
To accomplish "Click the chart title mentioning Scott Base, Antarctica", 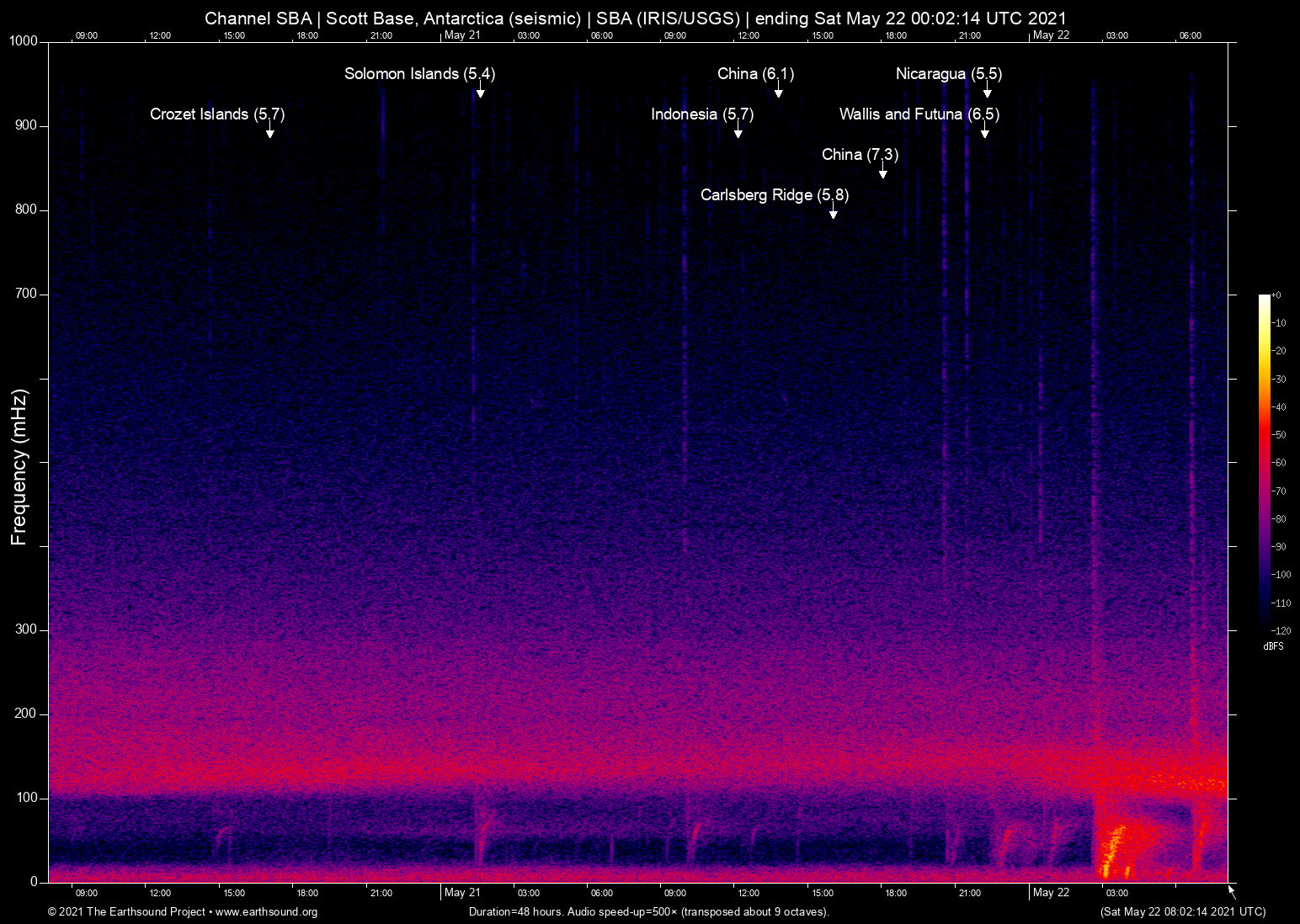I will point(635,19).
